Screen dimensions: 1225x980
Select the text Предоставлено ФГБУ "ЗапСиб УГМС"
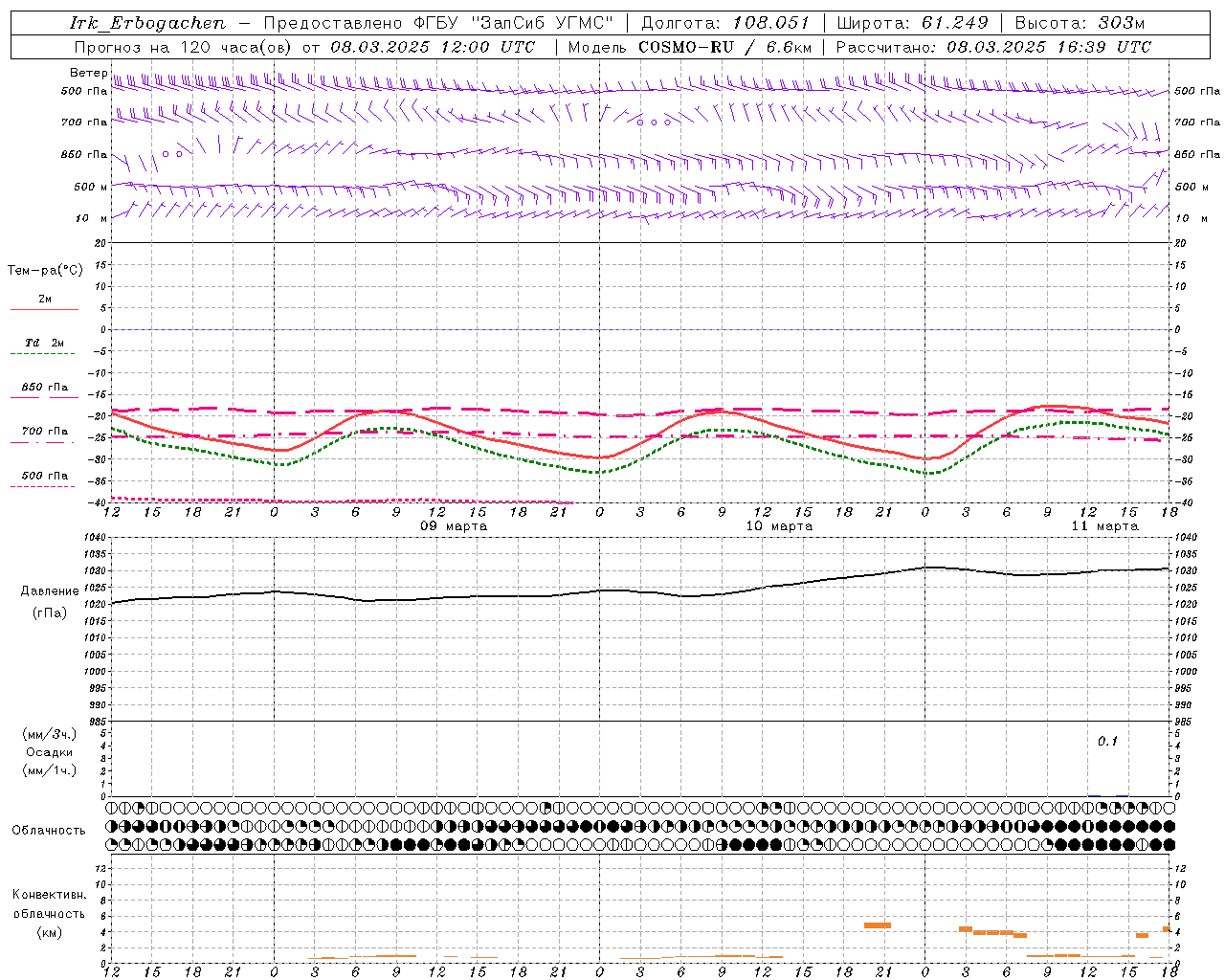(x=438, y=23)
